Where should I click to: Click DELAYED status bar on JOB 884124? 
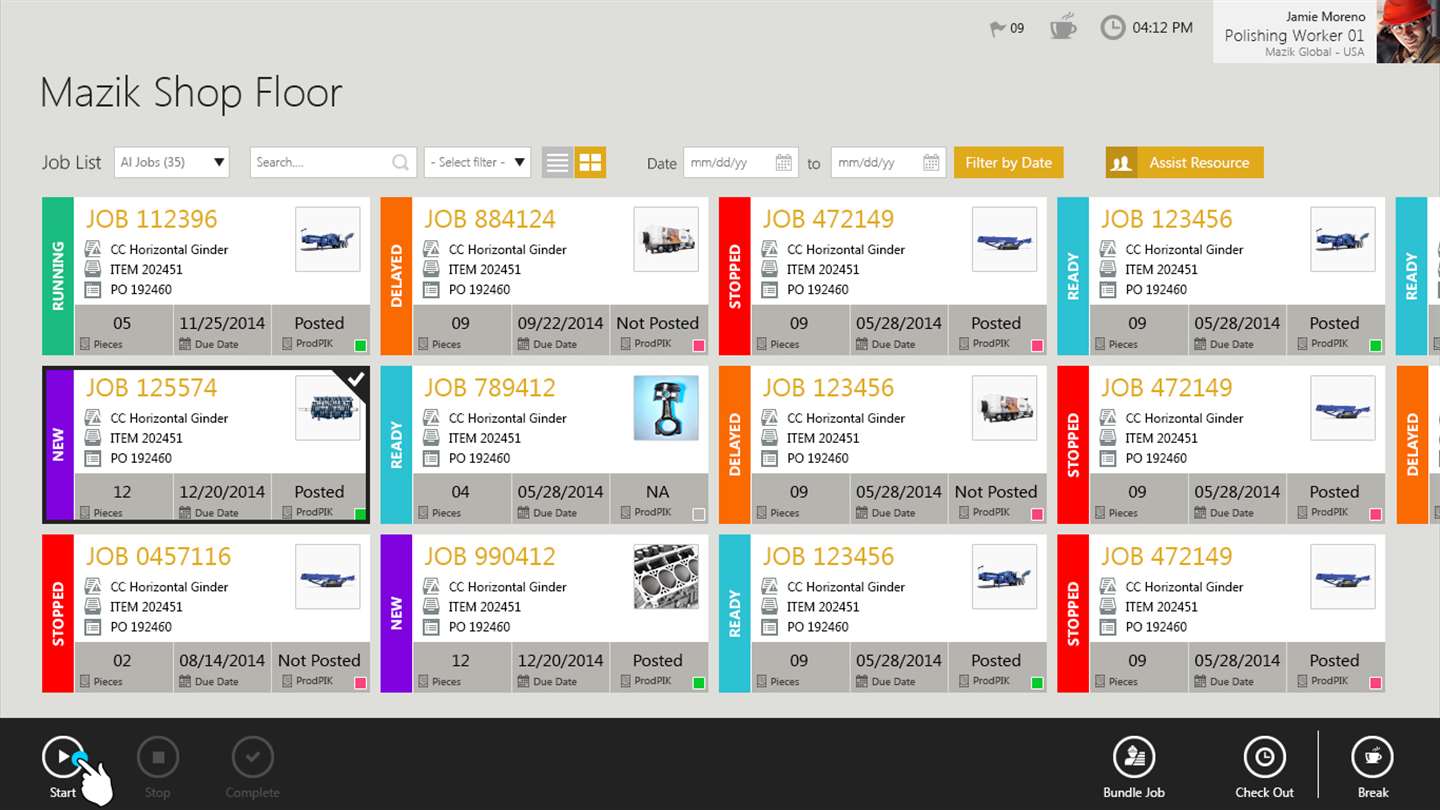click(x=396, y=276)
